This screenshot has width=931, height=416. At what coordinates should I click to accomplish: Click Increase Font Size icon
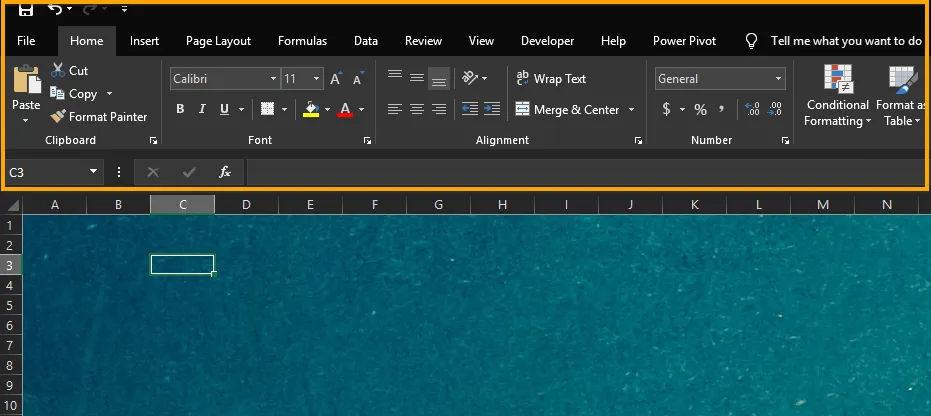coord(336,78)
